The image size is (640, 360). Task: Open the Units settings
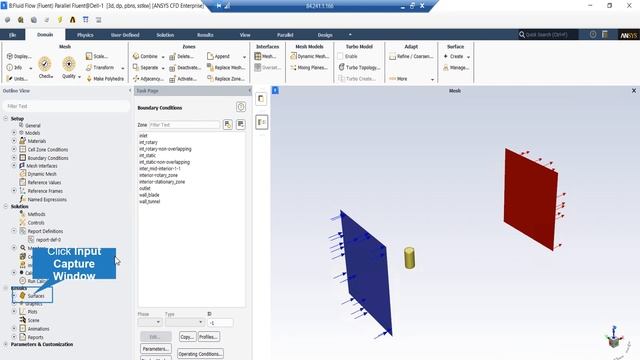pyautogui.click(x=17, y=79)
